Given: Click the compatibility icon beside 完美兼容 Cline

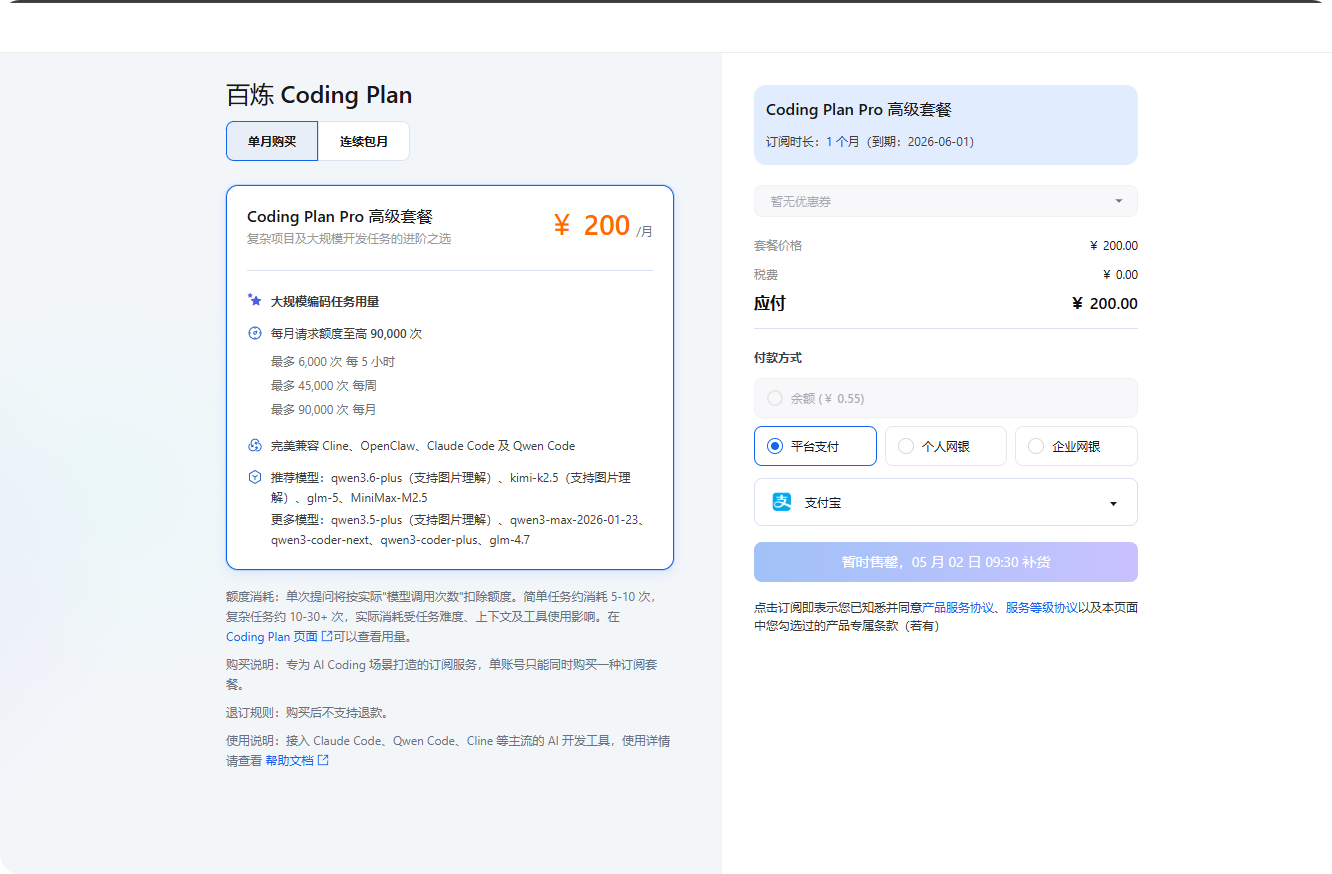Looking at the screenshot, I should tap(255, 445).
